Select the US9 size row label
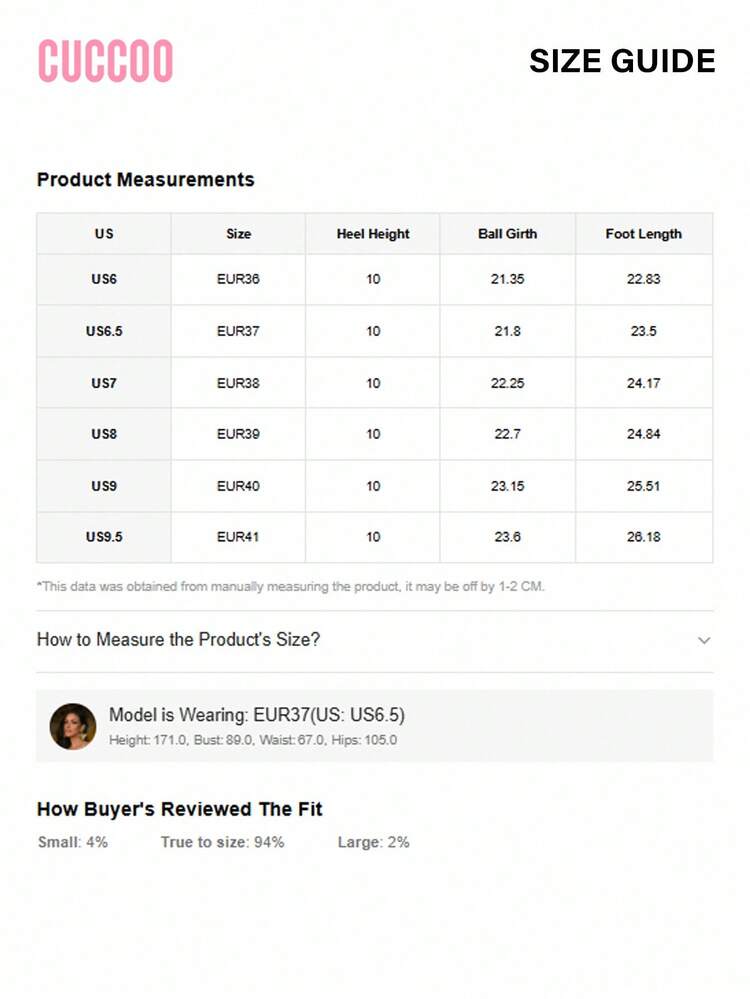Viewport: 750px width, 999px height. point(104,486)
